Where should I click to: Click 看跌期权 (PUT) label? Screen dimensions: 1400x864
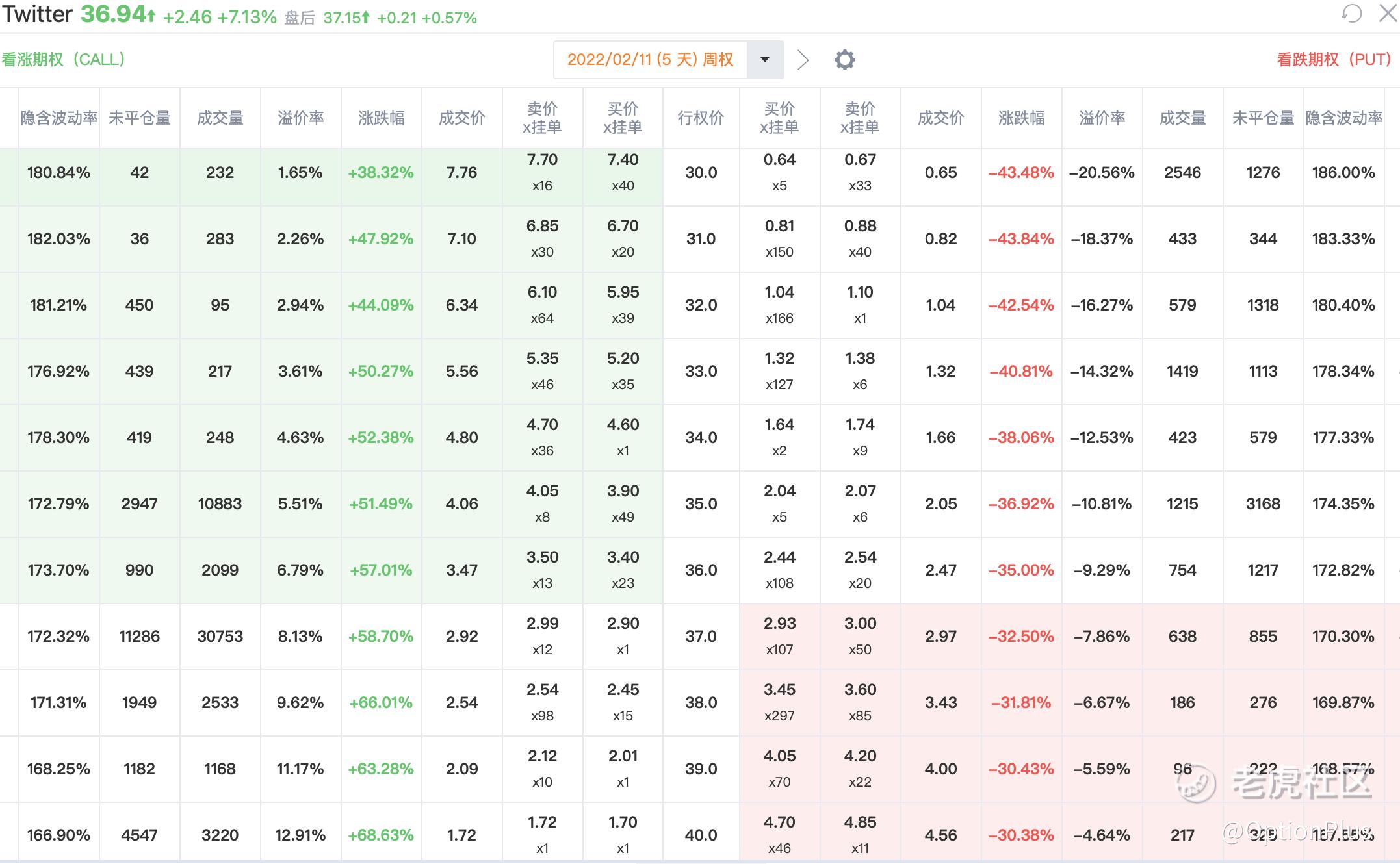(1334, 60)
